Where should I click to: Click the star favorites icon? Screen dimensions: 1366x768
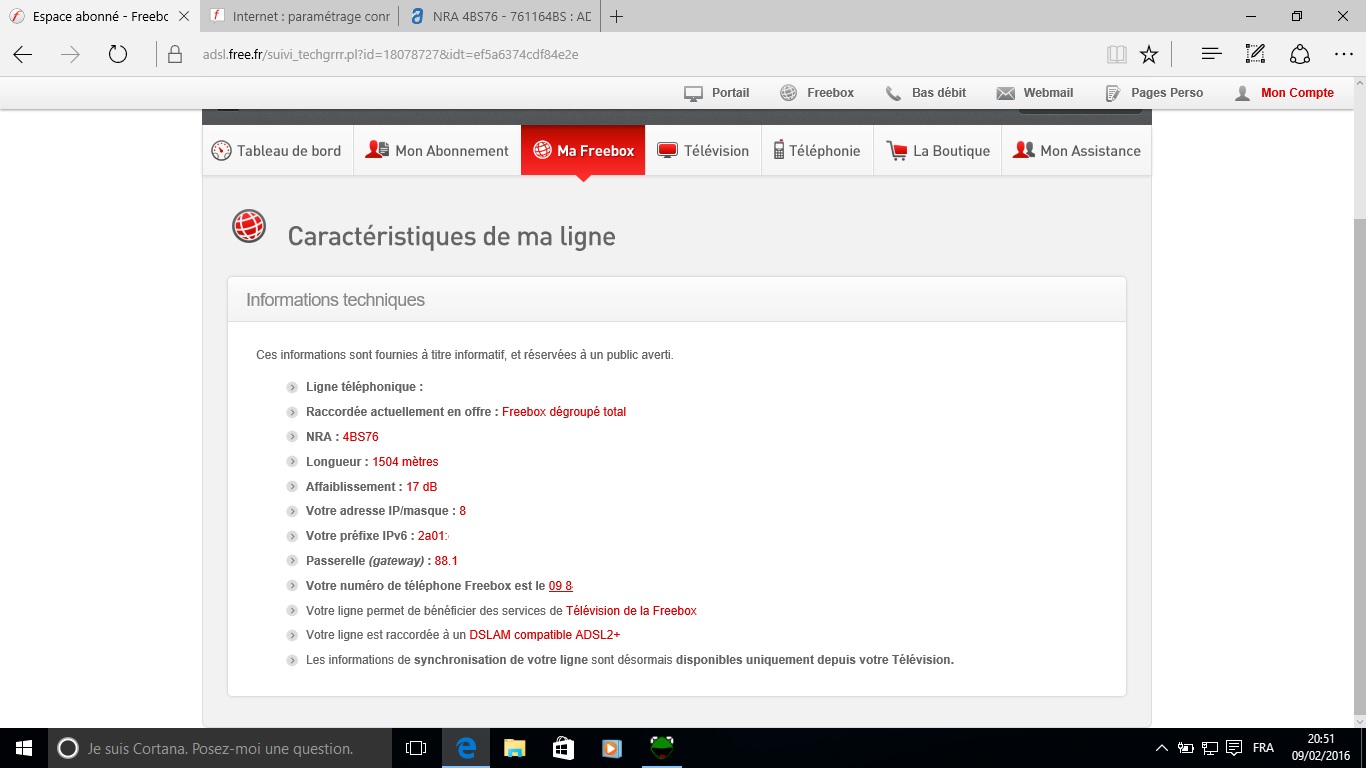(x=1149, y=54)
